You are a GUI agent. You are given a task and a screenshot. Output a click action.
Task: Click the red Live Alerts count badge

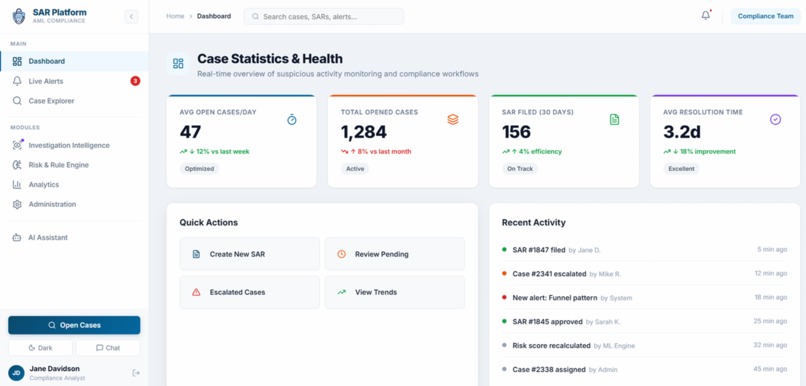135,81
